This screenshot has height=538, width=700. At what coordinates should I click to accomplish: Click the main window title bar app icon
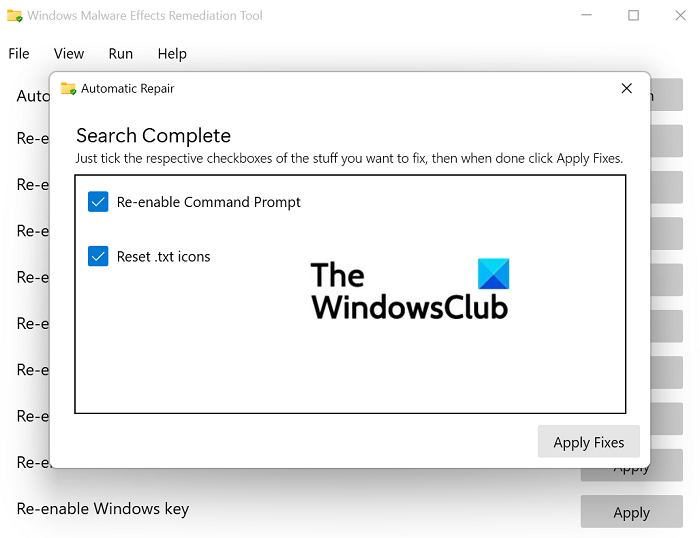15,16
